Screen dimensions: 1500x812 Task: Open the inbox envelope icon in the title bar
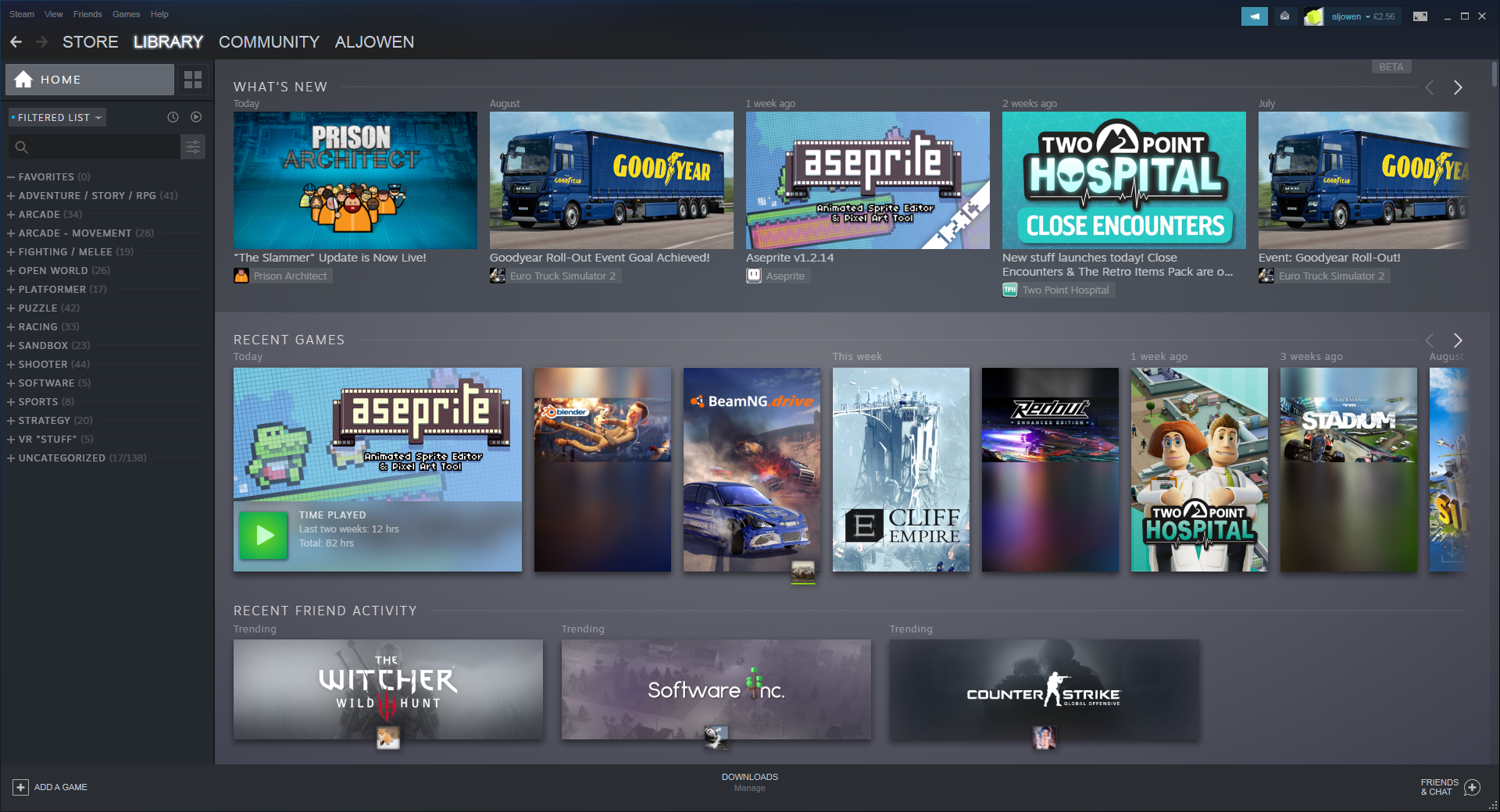pos(1284,16)
